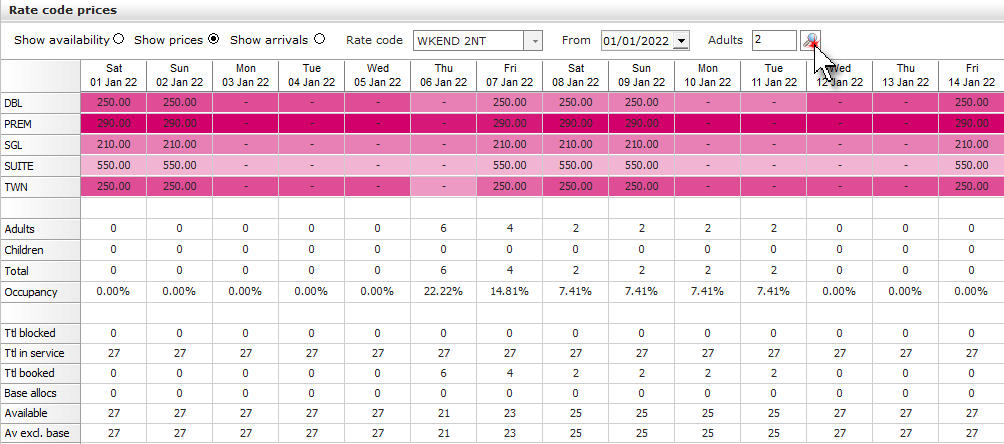Select the Show availability radio button
The image size is (1004, 444).
(x=118, y=39)
